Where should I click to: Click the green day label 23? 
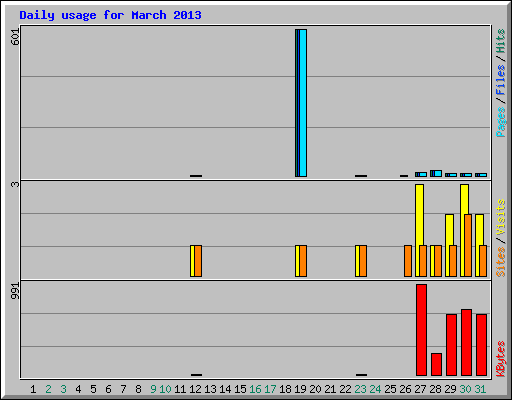[360, 389]
